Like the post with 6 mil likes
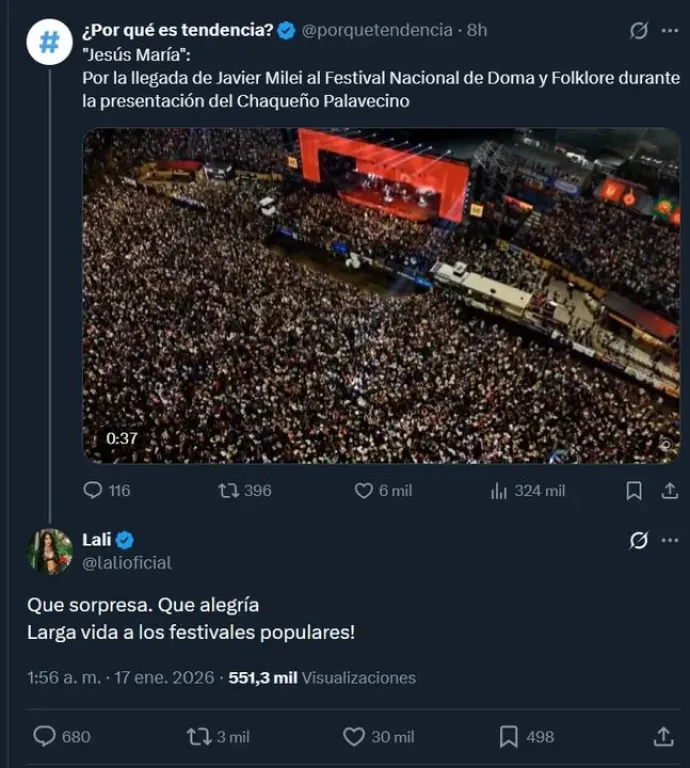Screen dimensions: 690x768 point(364,490)
